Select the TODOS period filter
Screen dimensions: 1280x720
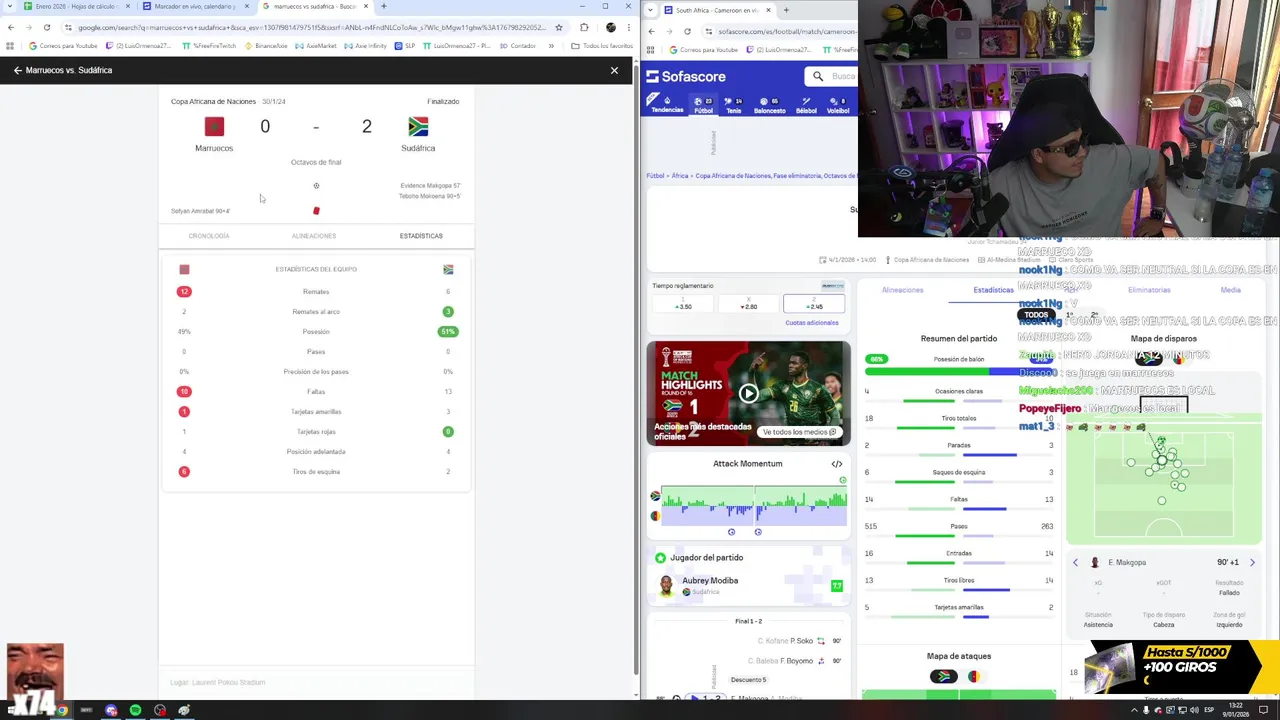coord(1036,315)
